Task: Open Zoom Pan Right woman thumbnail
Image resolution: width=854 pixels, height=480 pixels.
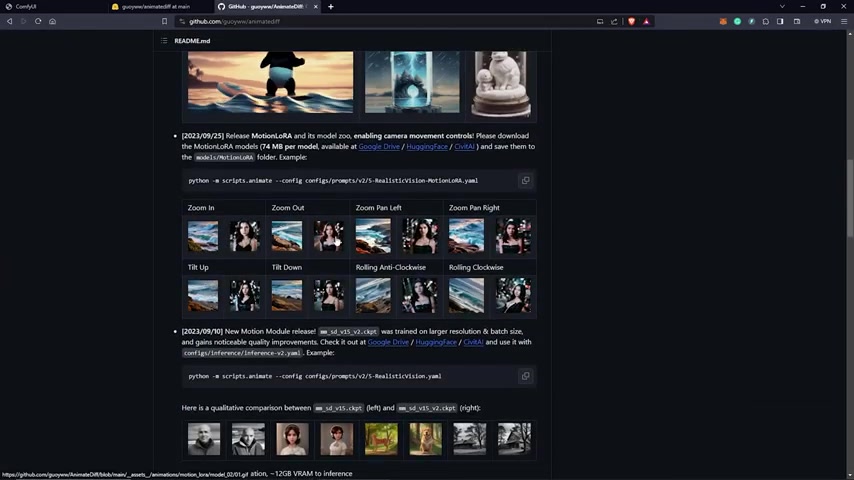Action: 513,236
